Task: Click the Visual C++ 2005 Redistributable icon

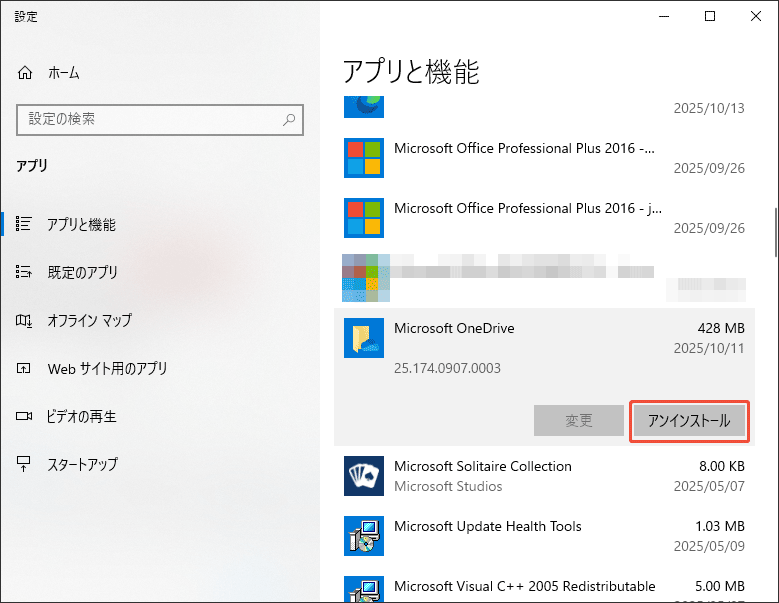Action: click(364, 589)
